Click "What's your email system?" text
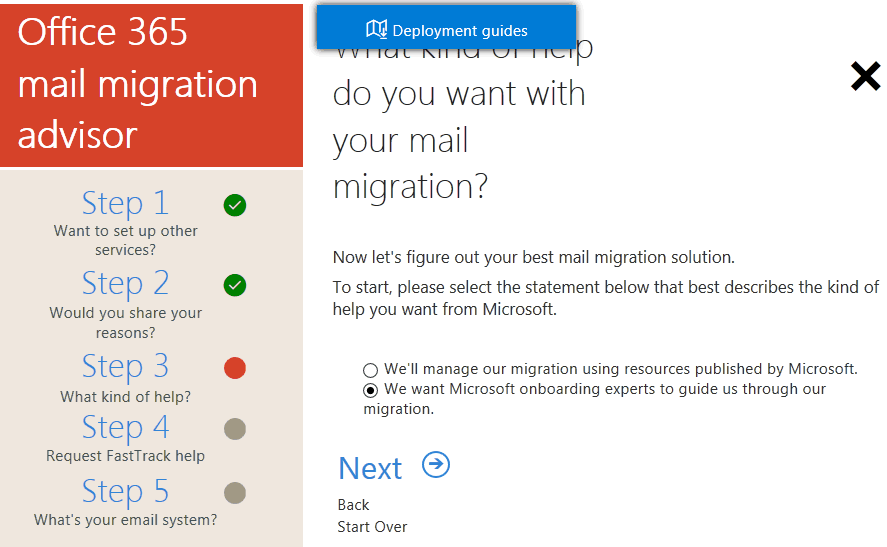This screenshot has width=887, height=547. pyautogui.click(x=125, y=520)
